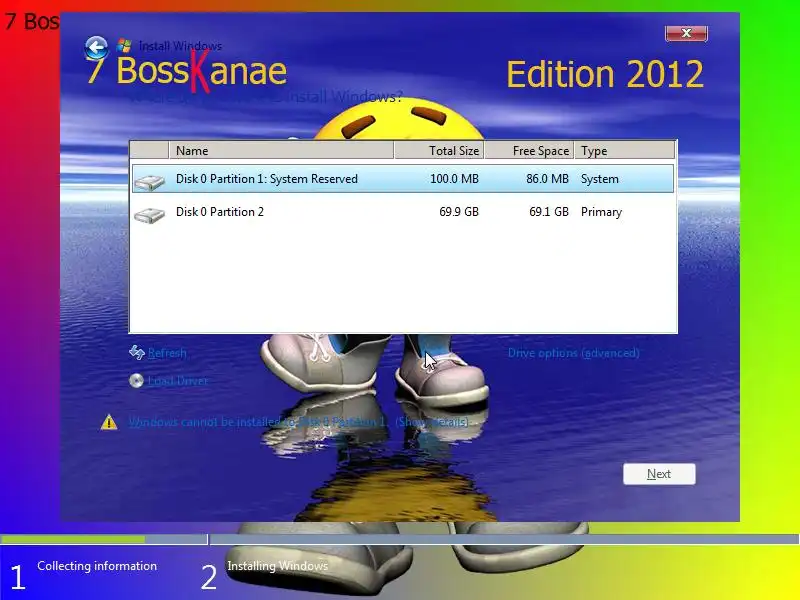Click the Refresh link
Image resolution: width=800 pixels, height=600 pixels.
167,353
